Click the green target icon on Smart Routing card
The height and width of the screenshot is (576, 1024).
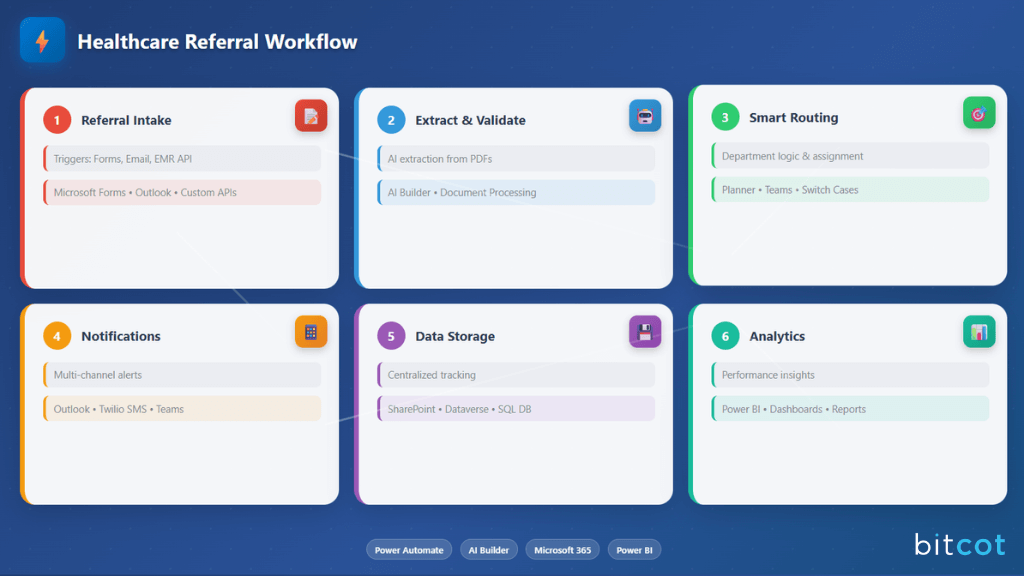pos(979,113)
